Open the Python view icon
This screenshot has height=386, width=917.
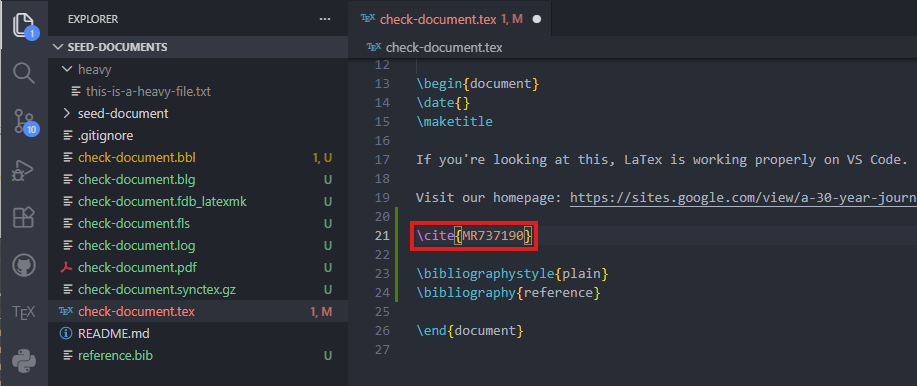(24, 361)
